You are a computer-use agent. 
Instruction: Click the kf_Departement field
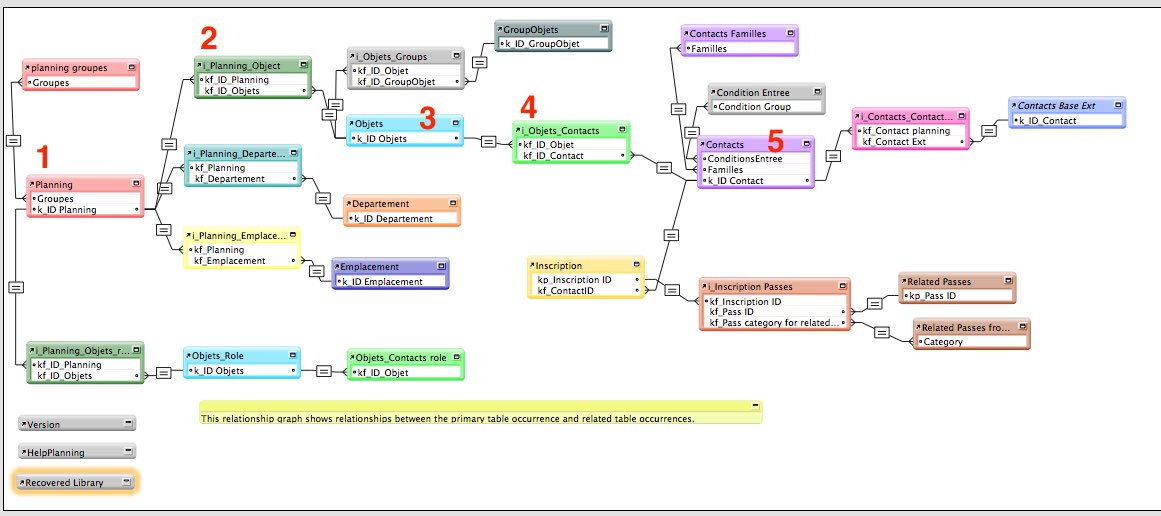click(x=242, y=178)
